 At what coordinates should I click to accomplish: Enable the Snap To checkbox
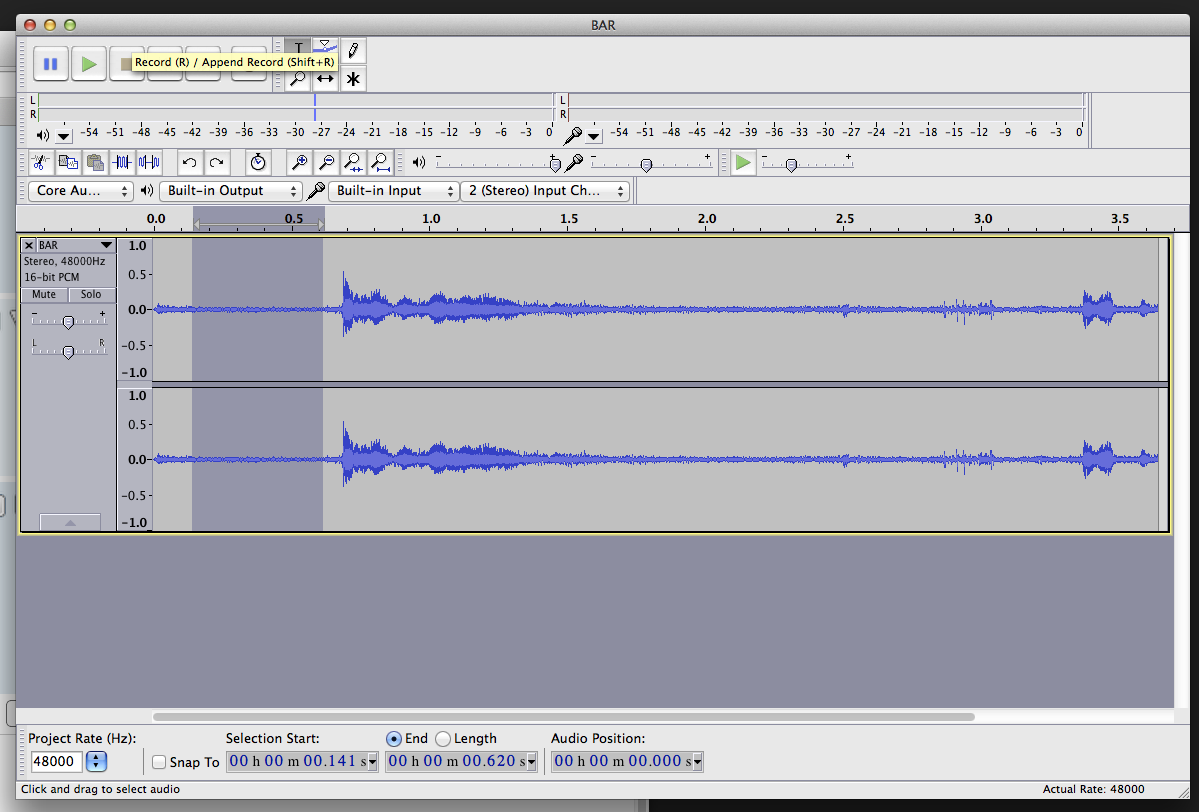point(159,762)
